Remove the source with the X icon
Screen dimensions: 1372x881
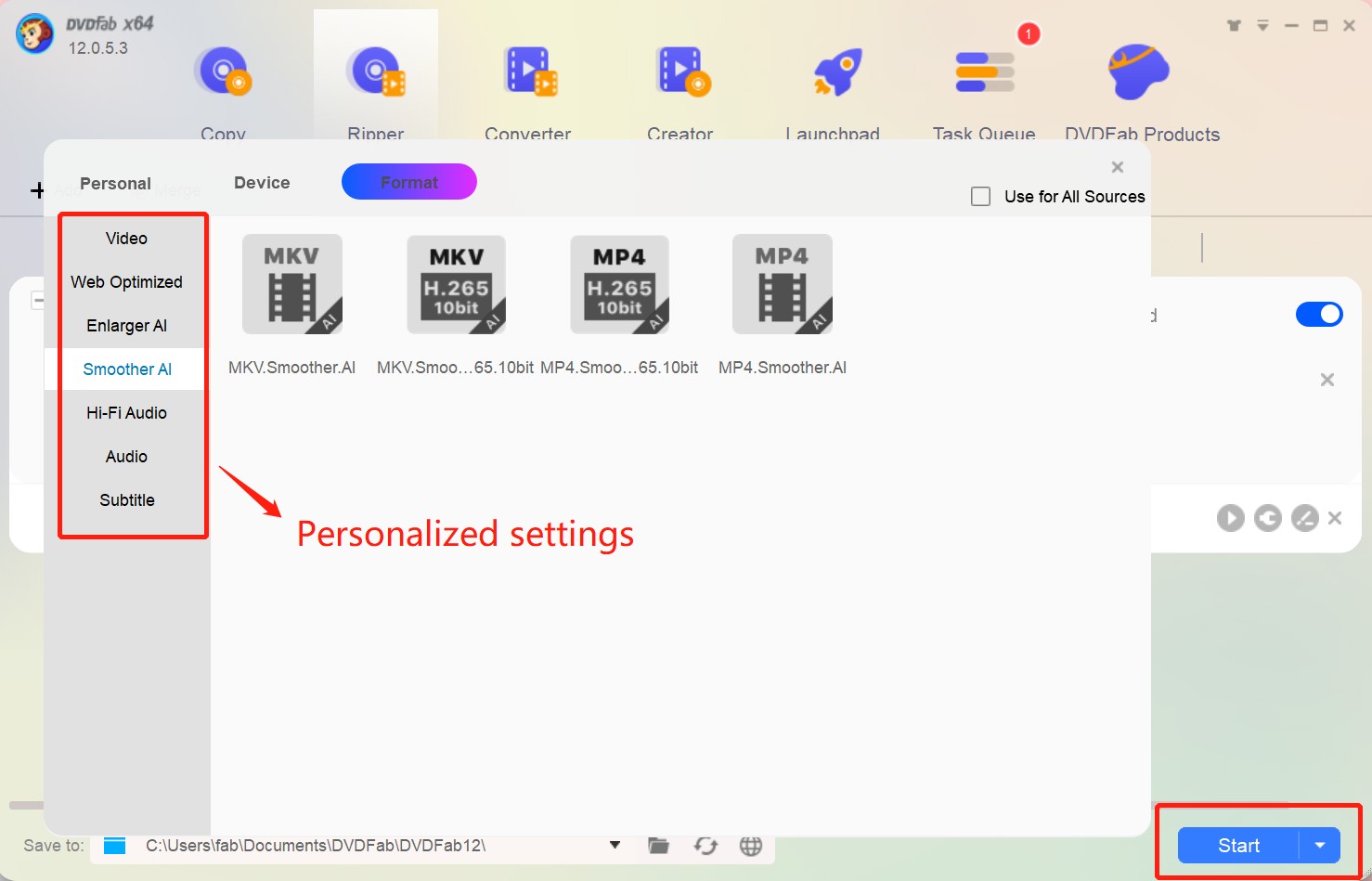click(x=1327, y=380)
